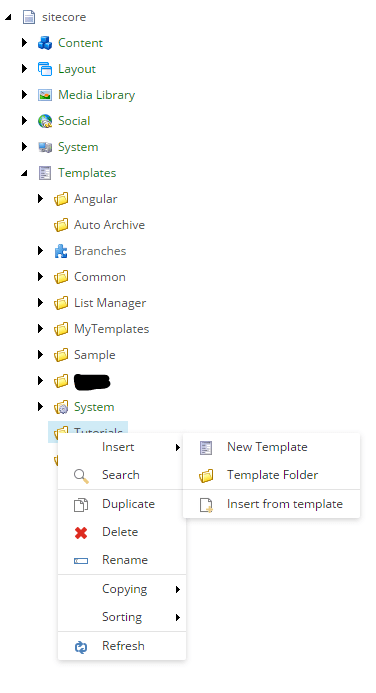376x693 pixels.
Task: Click the Angular folder icon
Action: coord(61,199)
